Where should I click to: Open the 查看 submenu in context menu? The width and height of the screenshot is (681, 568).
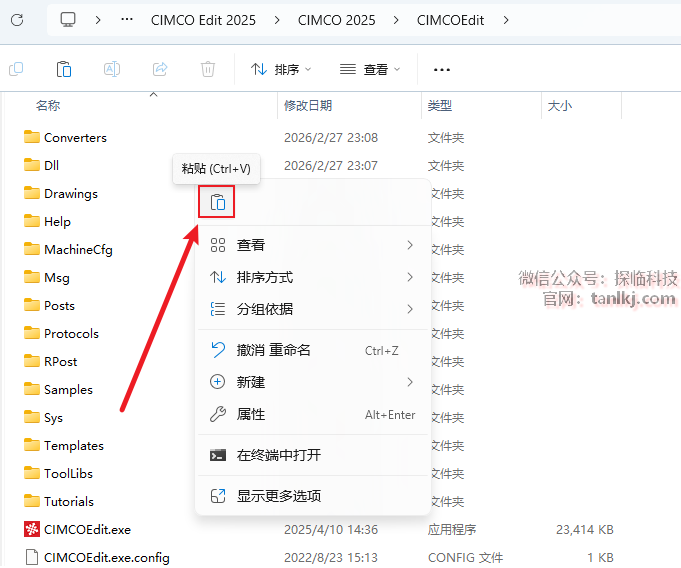tap(312, 245)
